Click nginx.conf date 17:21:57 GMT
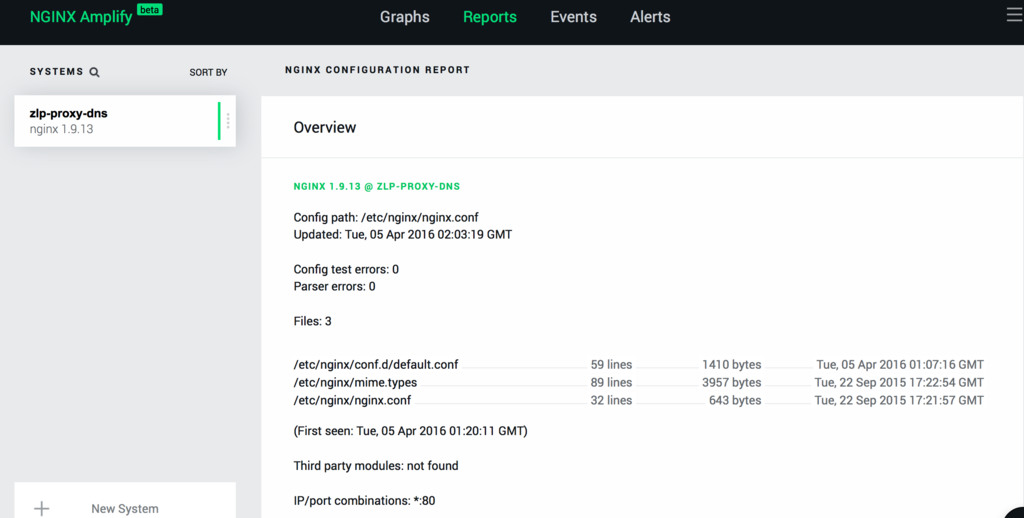 tap(899, 400)
